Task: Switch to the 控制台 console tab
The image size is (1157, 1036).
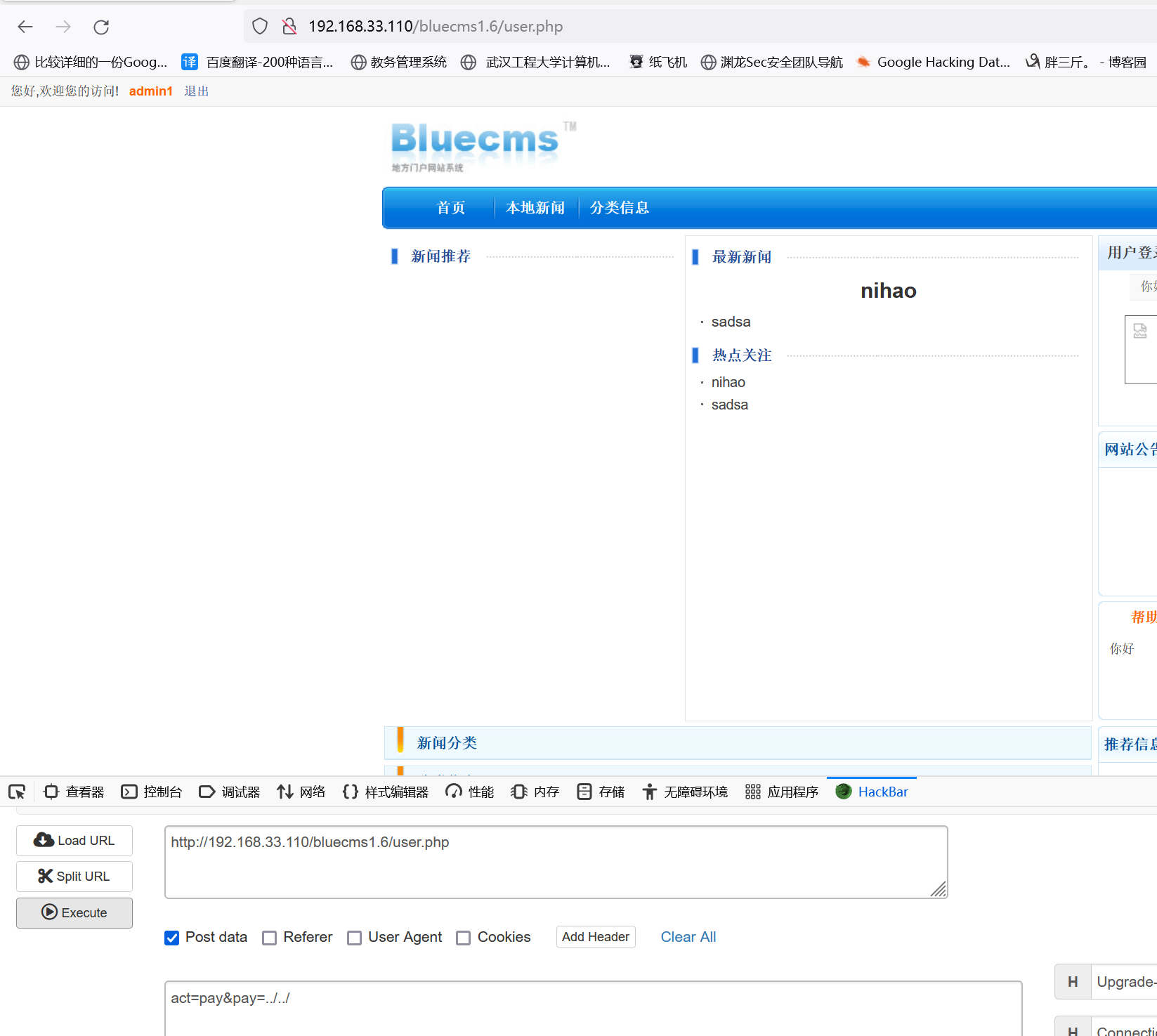Action: [x=152, y=792]
